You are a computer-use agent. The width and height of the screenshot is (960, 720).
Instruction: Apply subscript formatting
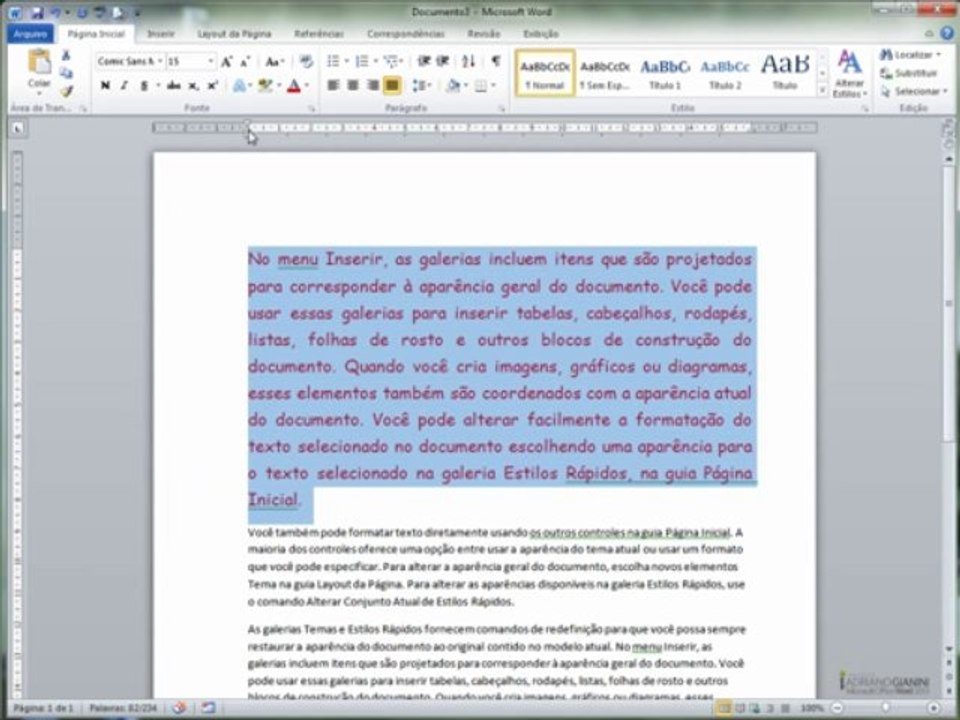pyautogui.click(x=193, y=86)
